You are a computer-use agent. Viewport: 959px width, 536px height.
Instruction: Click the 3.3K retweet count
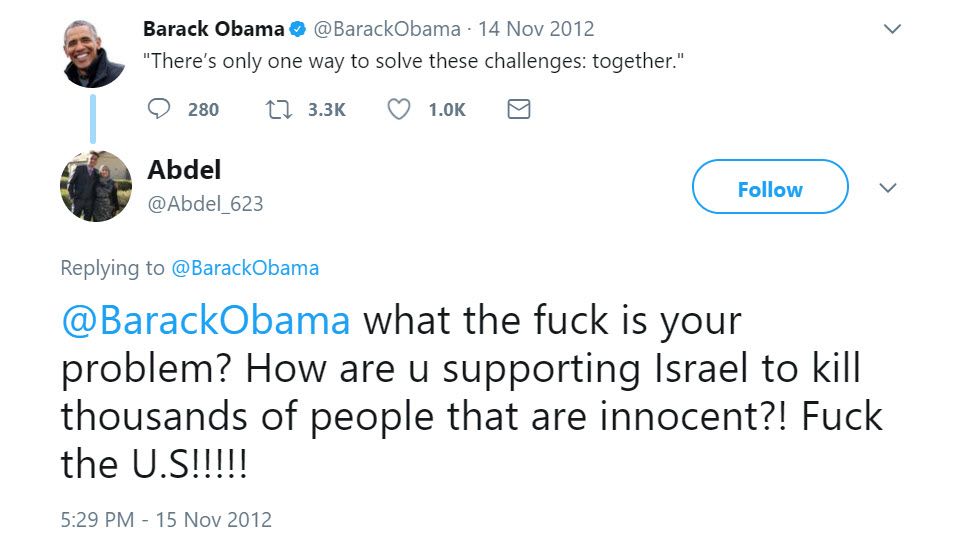point(326,110)
